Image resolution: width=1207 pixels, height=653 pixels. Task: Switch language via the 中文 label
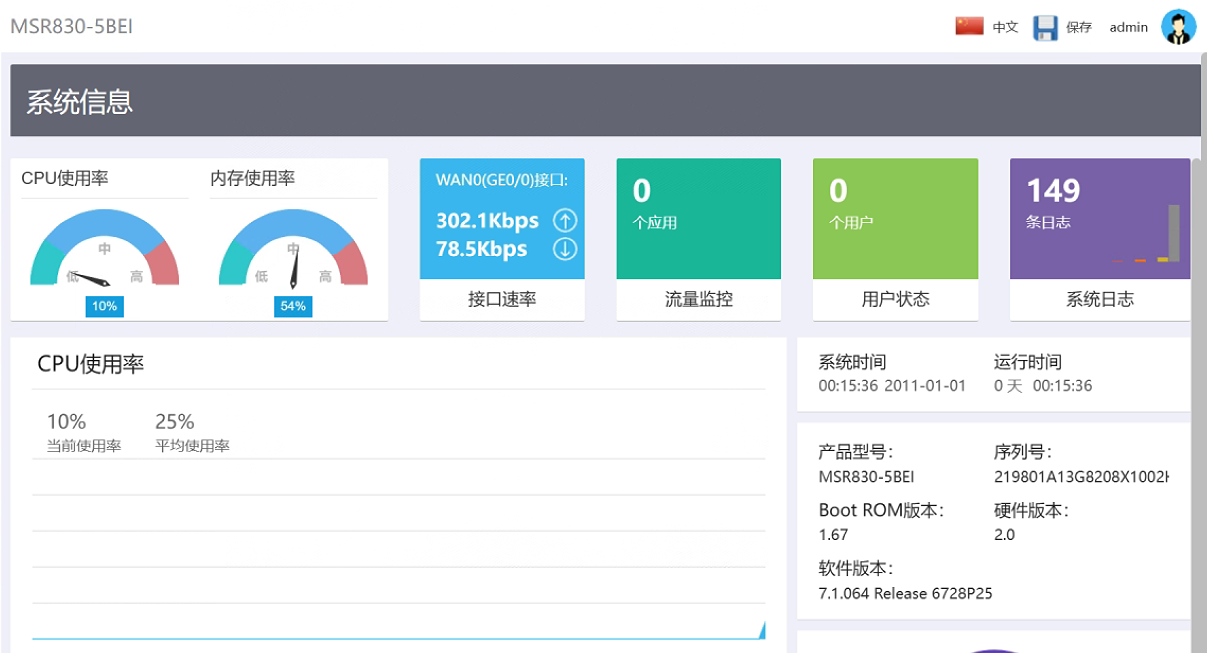[1005, 28]
